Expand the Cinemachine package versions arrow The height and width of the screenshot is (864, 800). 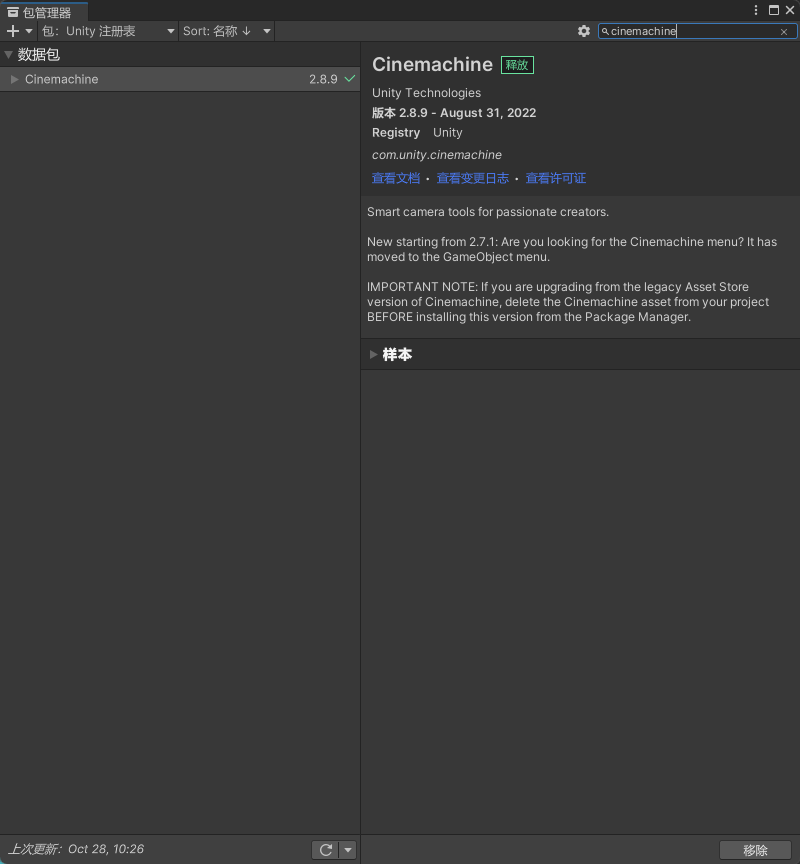tap(14, 79)
